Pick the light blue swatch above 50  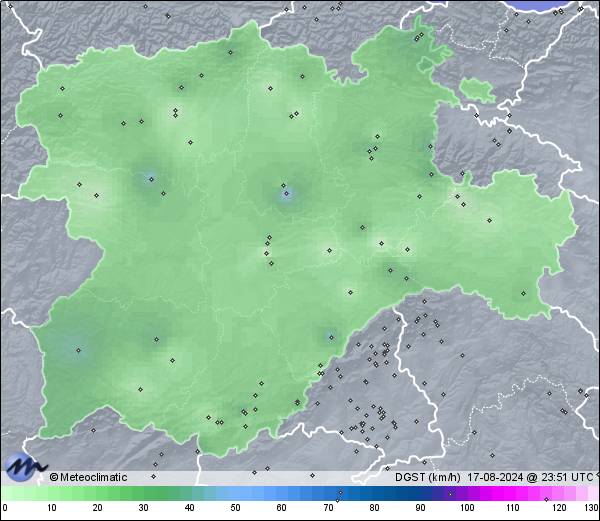pos(235,493)
